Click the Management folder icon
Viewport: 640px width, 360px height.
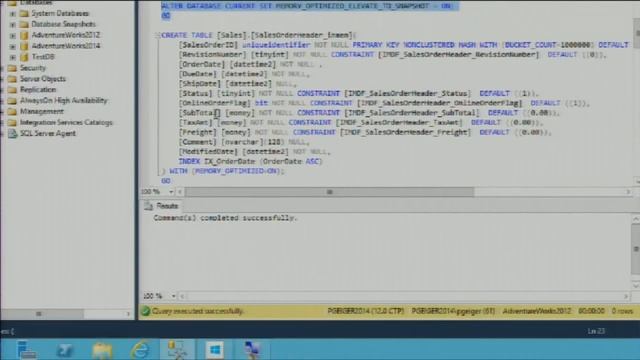click(12, 111)
